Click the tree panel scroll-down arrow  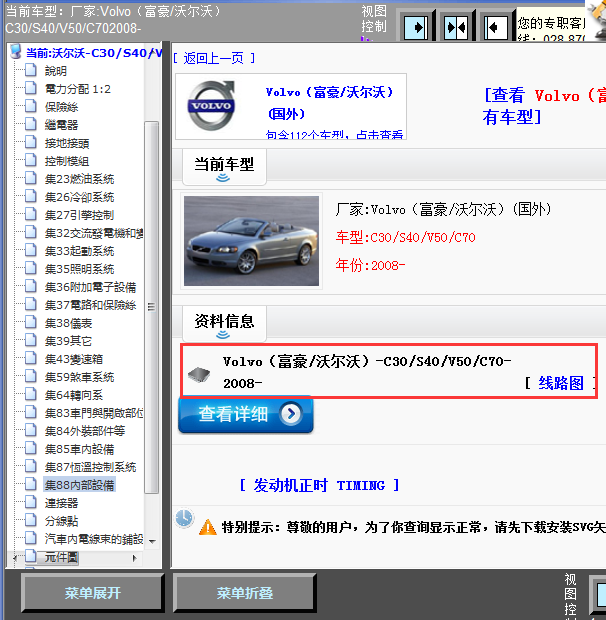coord(152,541)
